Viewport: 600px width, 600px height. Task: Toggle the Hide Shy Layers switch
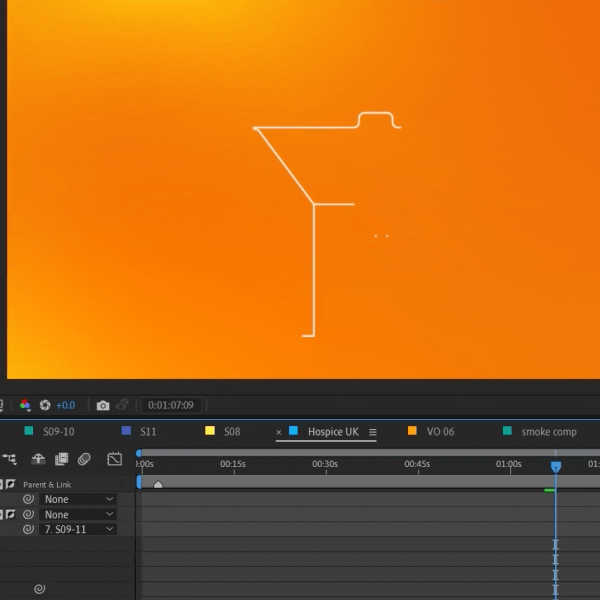click(x=38, y=458)
